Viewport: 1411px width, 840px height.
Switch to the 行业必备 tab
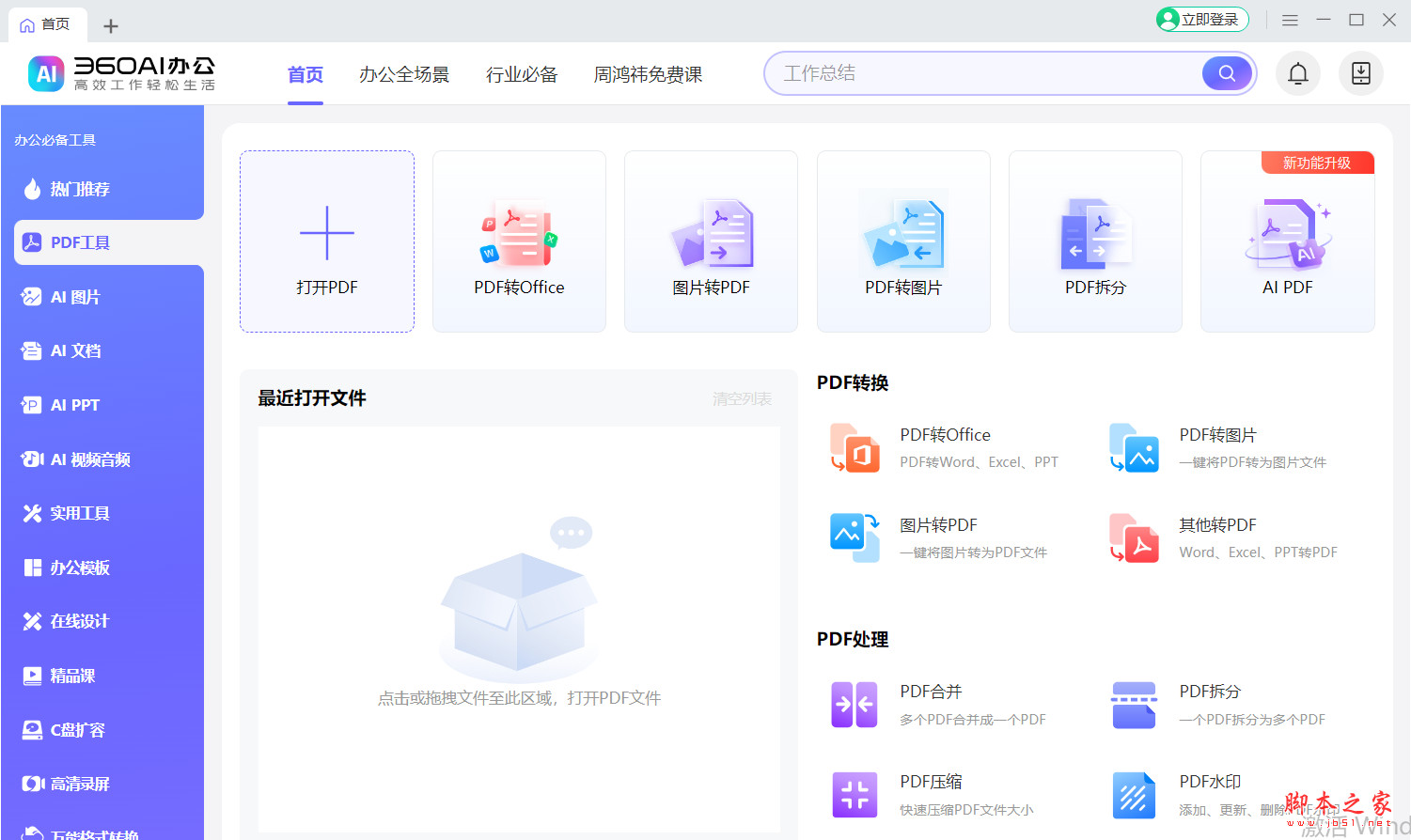[x=522, y=74]
